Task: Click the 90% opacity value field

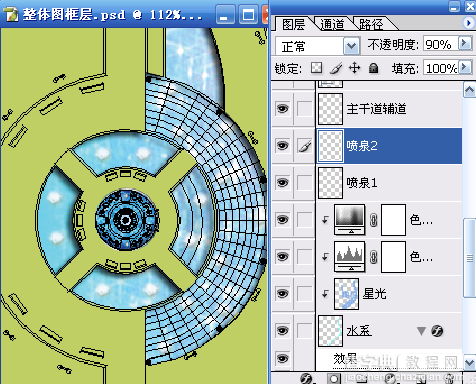Action: [440, 44]
